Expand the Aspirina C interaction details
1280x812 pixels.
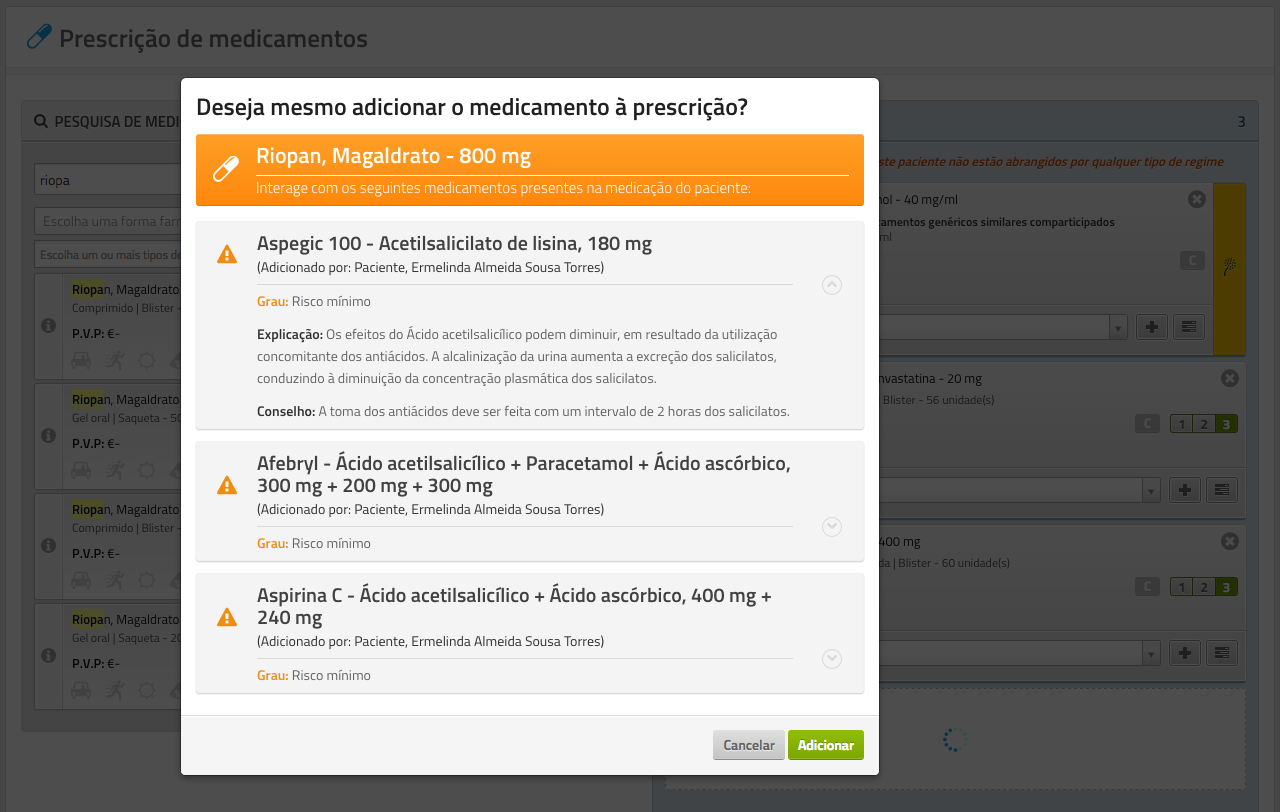pos(832,659)
